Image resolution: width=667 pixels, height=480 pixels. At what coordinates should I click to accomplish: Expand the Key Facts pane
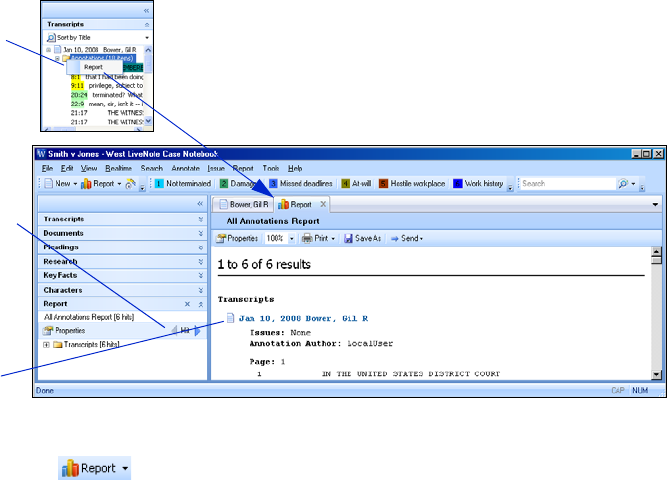tap(201, 276)
